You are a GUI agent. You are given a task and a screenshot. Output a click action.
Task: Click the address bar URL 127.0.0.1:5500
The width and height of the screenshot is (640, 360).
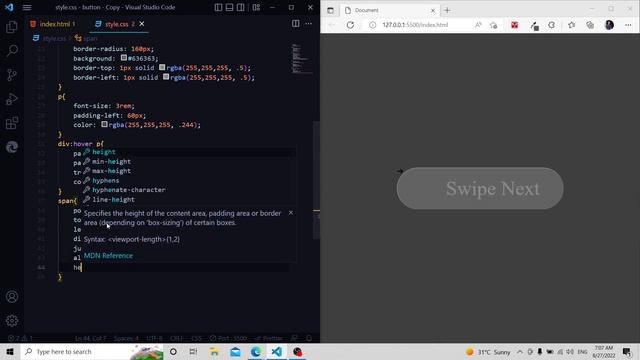pos(415,25)
